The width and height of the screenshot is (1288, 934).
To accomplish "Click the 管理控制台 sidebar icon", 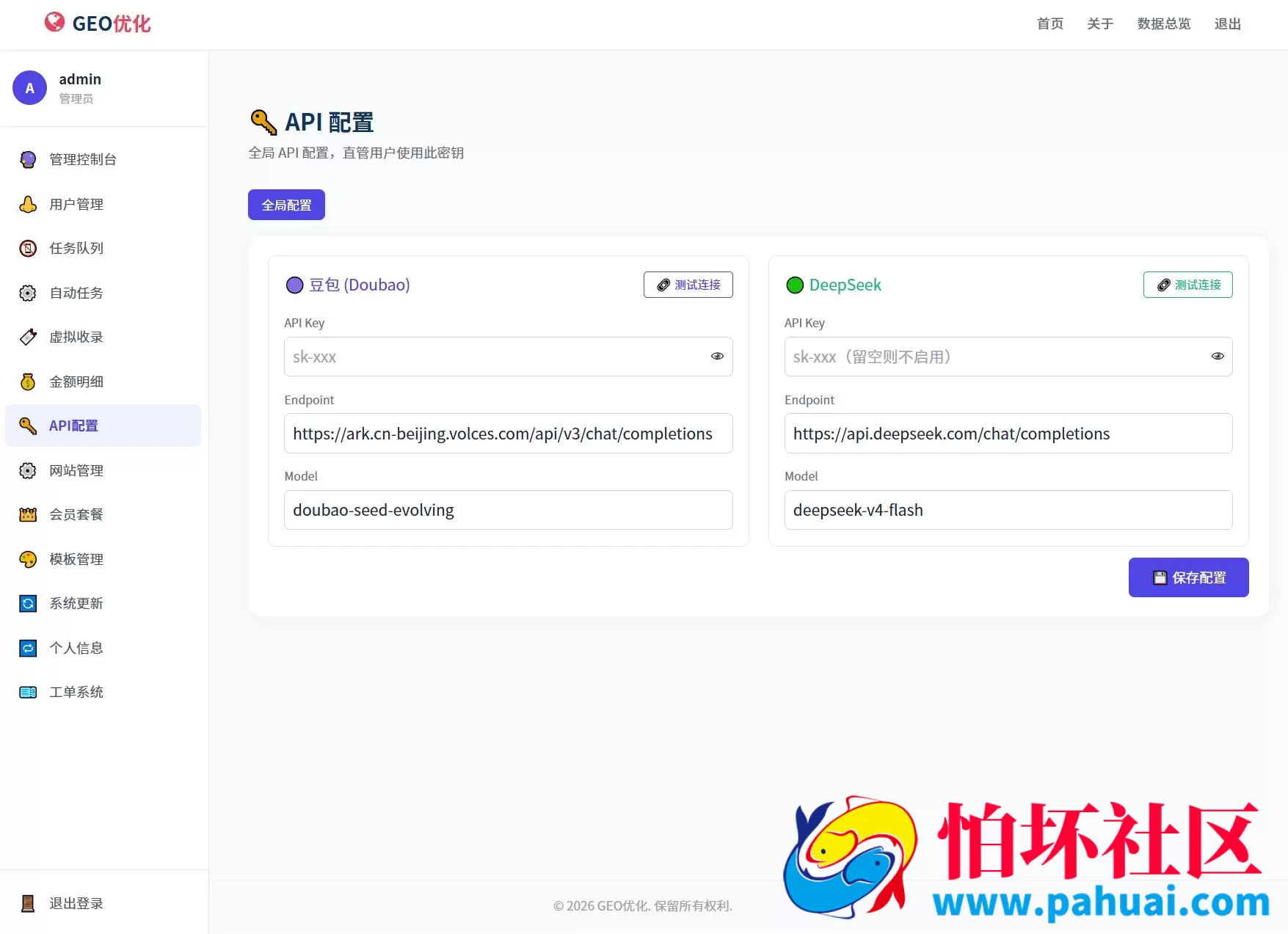I will pyautogui.click(x=28, y=159).
